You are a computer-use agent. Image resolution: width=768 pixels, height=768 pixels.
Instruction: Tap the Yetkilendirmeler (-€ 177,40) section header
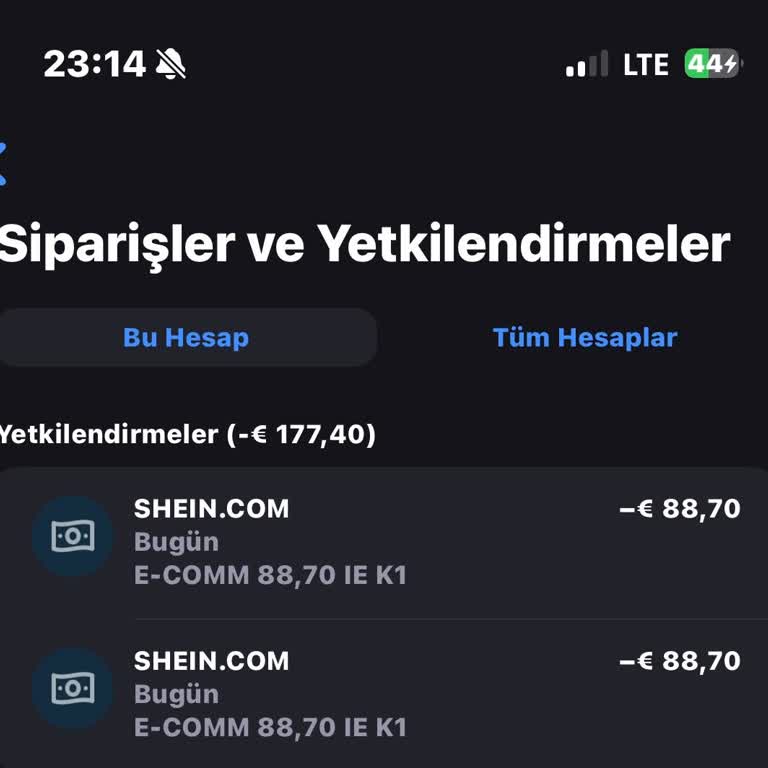(x=187, y=434)
